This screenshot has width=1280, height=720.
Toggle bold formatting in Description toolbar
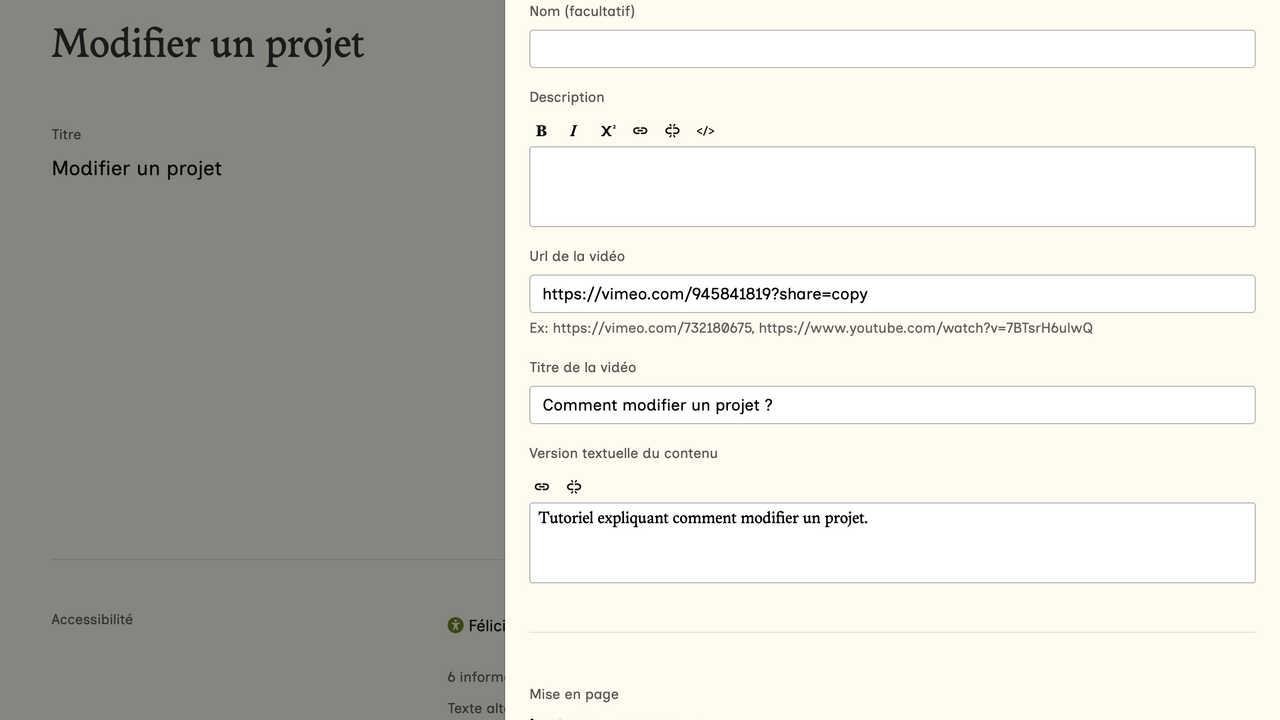point(541,131)
